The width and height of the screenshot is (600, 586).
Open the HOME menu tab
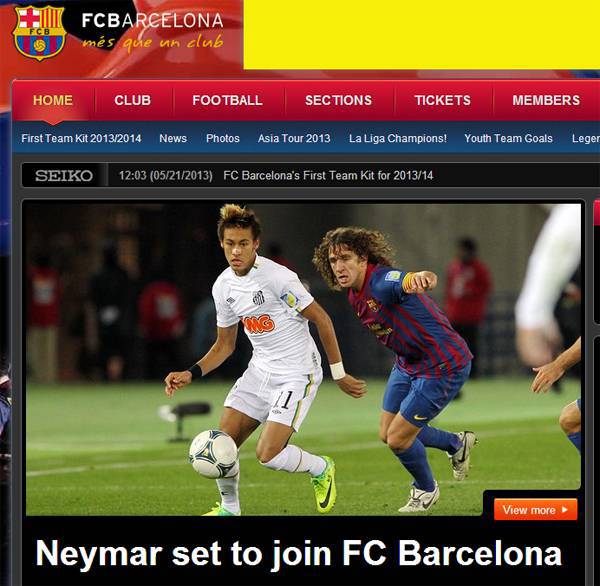point(53,100)
